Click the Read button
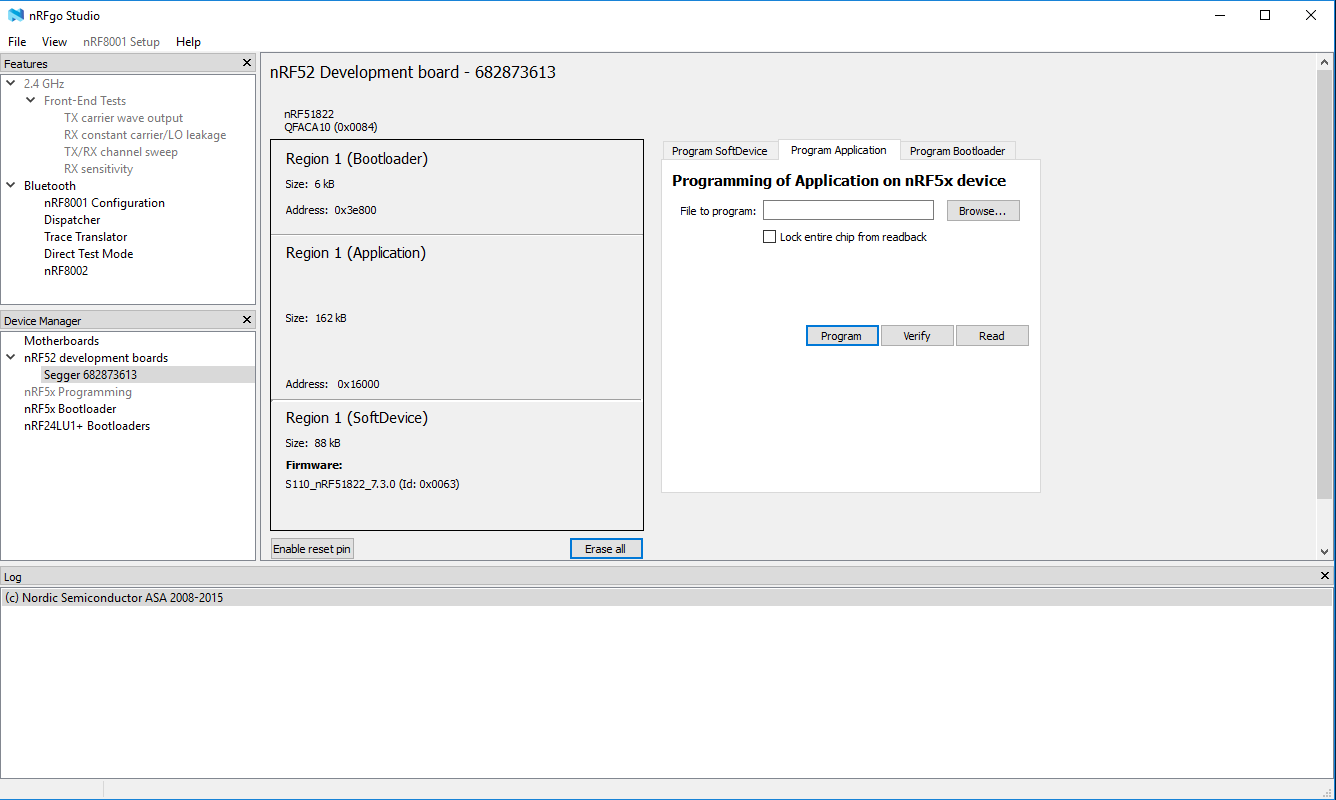 click(992, 336)
